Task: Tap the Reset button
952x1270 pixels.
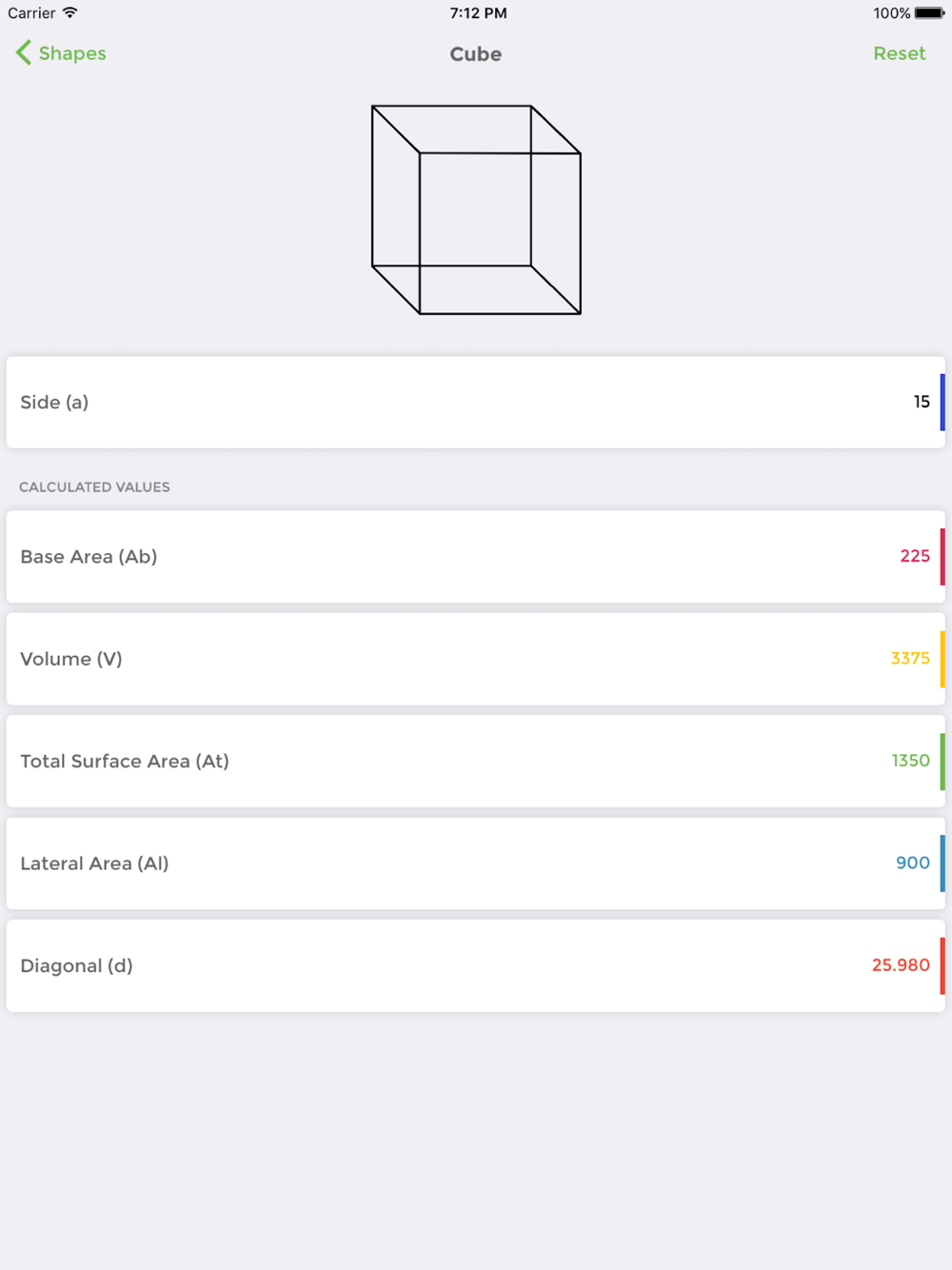Action: [900, 53]
